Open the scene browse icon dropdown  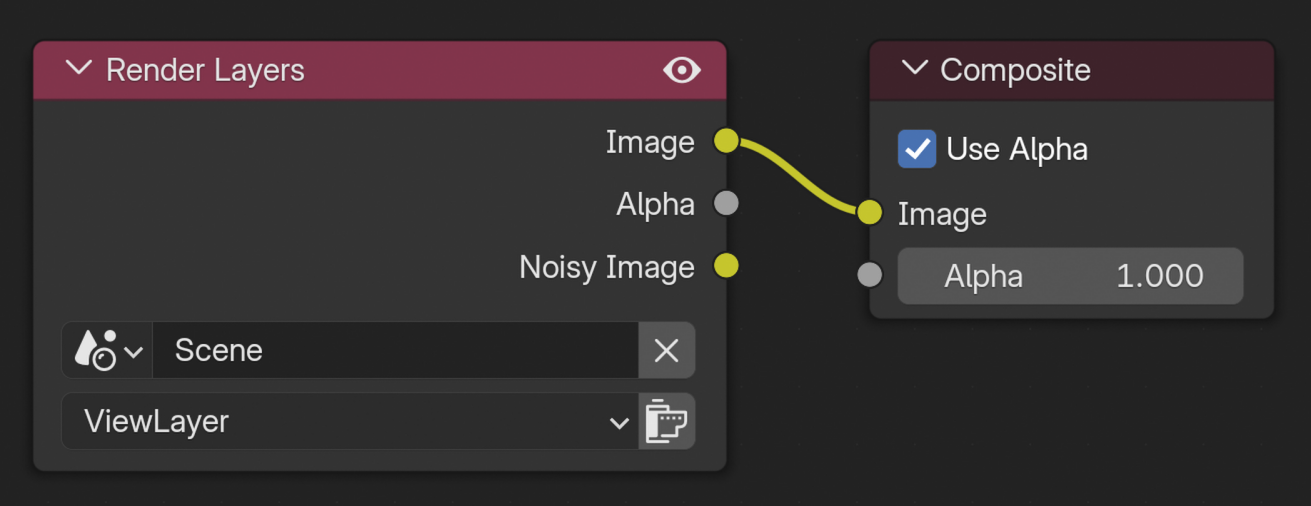coord(108,350)
